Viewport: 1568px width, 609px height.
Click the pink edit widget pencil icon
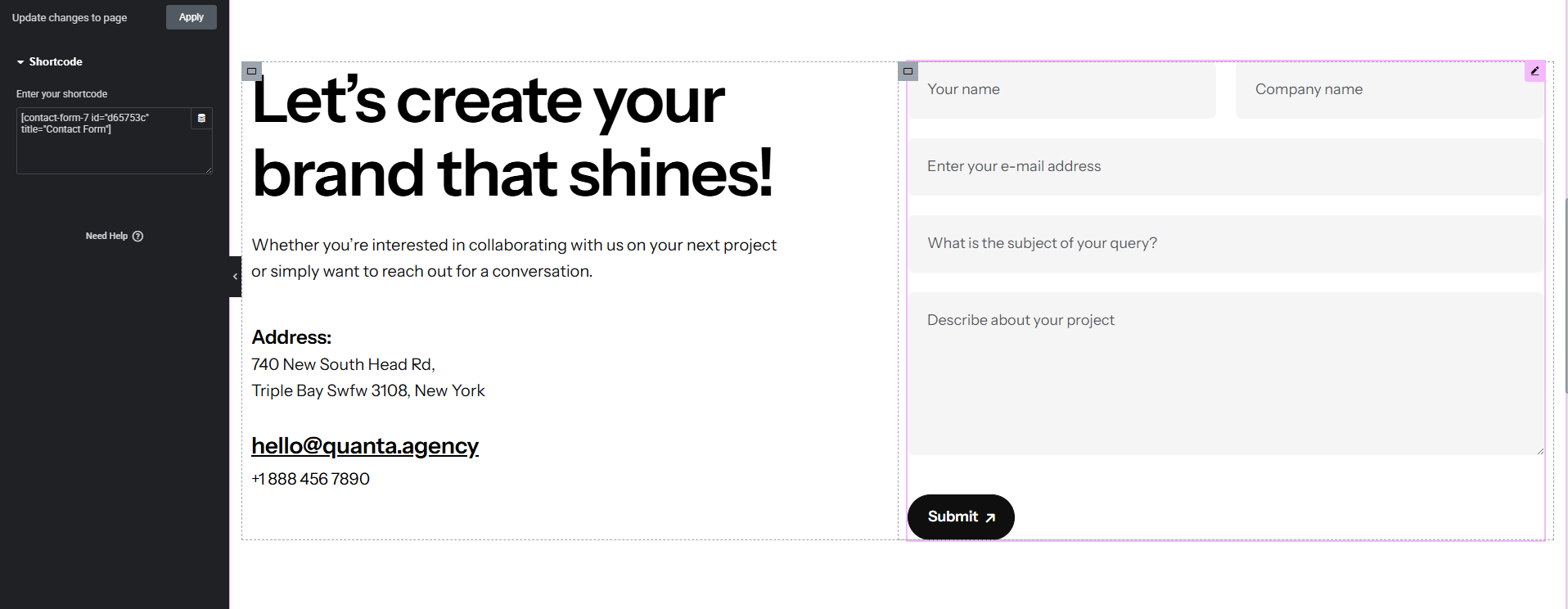(1535, 71)
